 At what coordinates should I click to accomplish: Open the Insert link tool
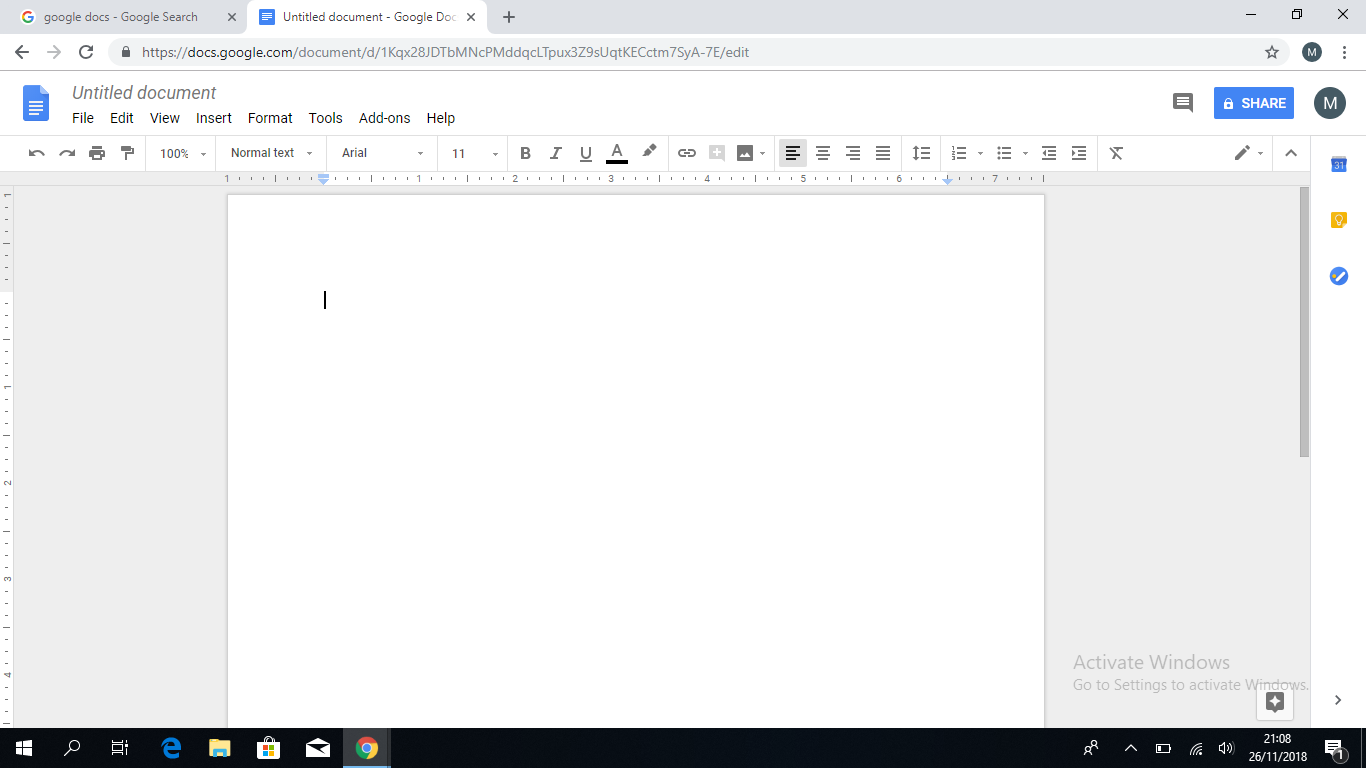[687, 153]
